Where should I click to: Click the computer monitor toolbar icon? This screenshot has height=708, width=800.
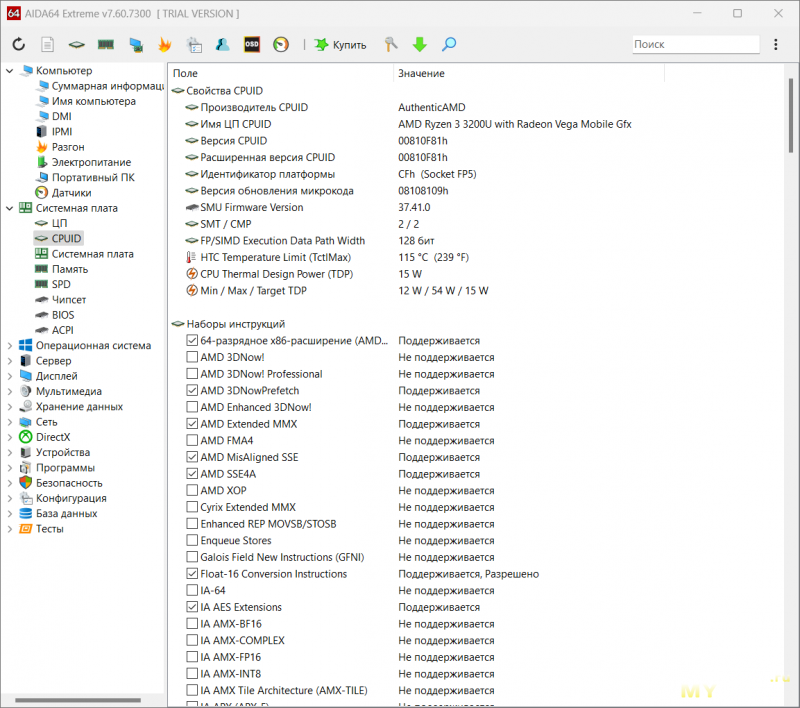(x=136, y=45)
